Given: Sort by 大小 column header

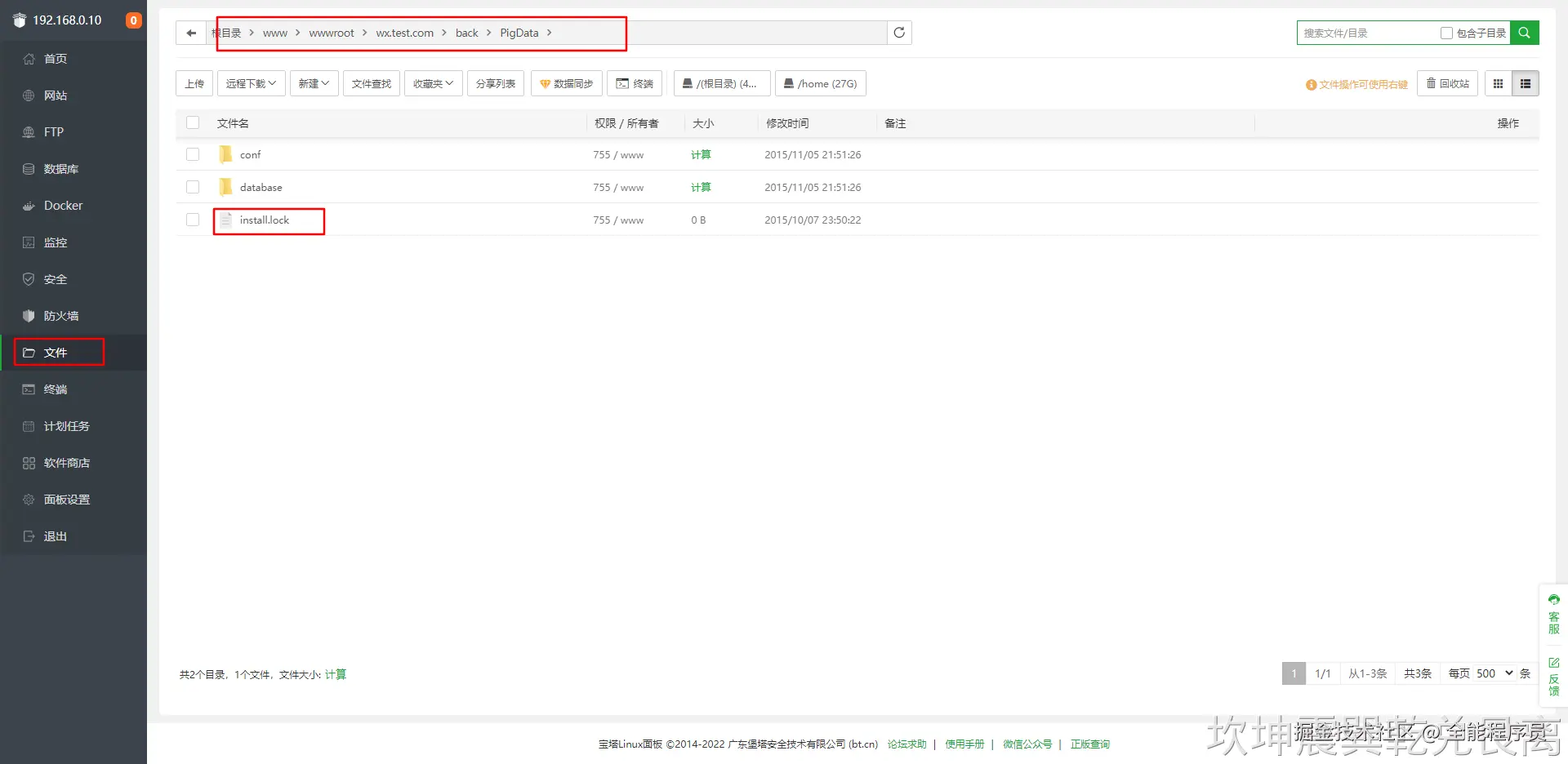Looking at the screenshot, I should tap(703, 123).
